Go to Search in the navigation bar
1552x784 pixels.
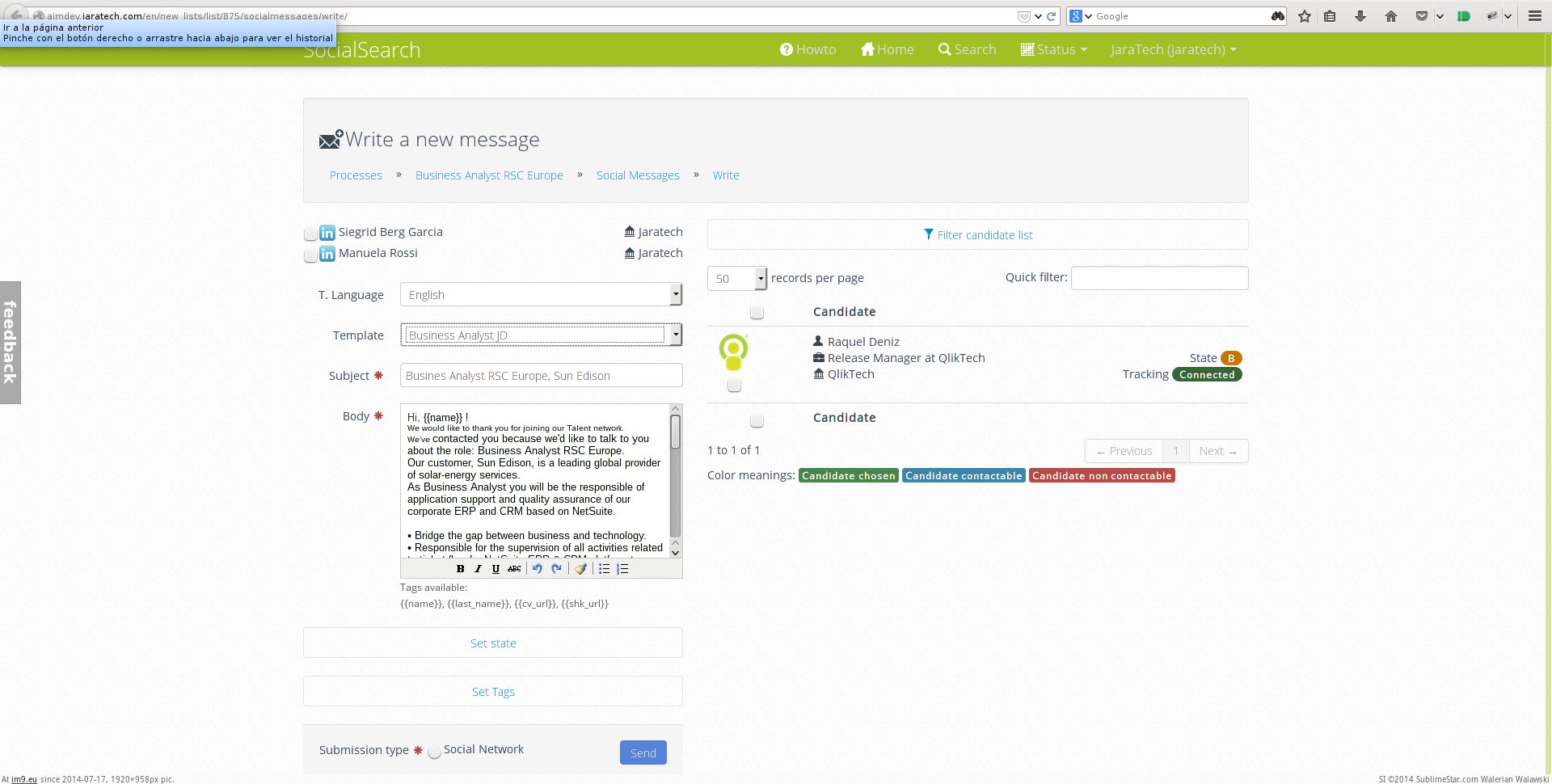tap(967, 49)
